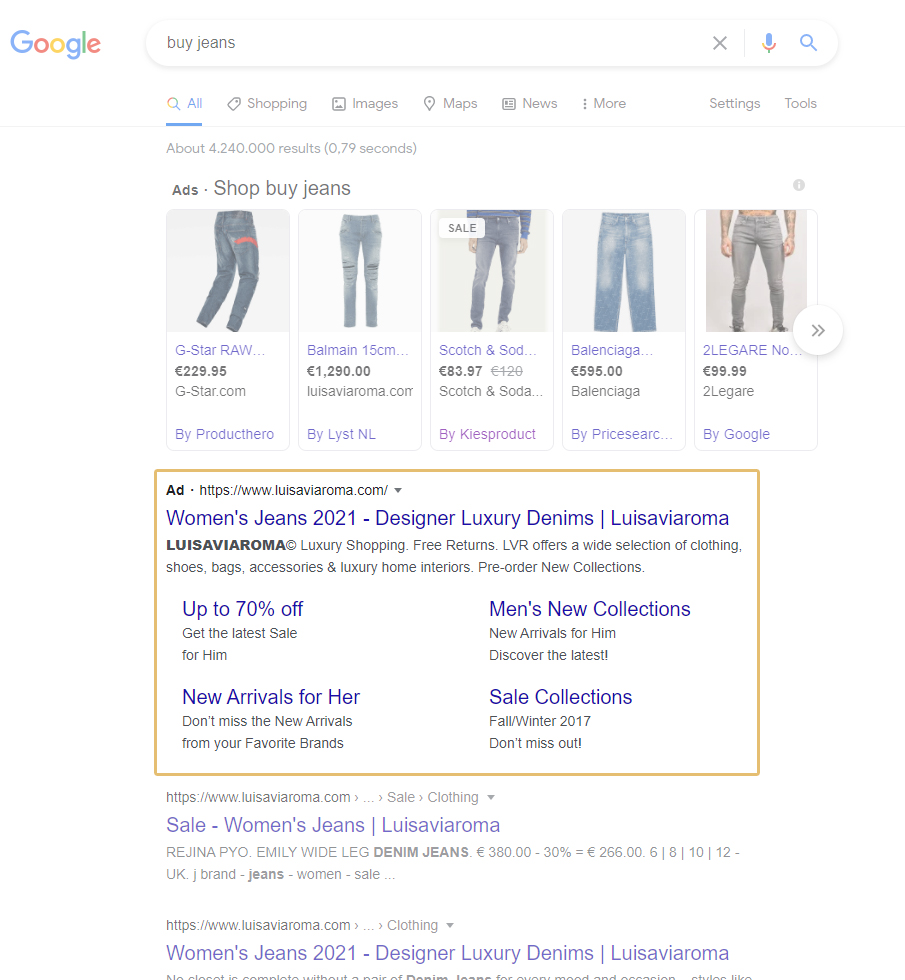Open Settings in search options
The height and width of the screenshot is (980, 905).
[x=734, y=104]
